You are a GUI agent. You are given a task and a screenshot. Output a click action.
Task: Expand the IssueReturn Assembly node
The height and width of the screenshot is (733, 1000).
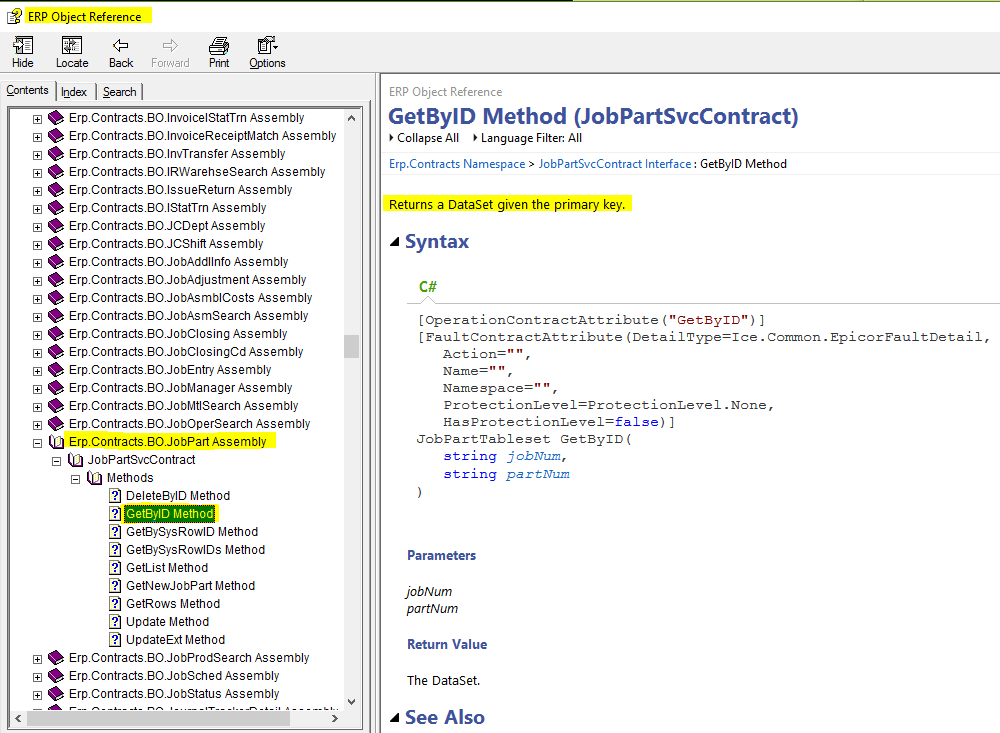[x=37, y=191]
